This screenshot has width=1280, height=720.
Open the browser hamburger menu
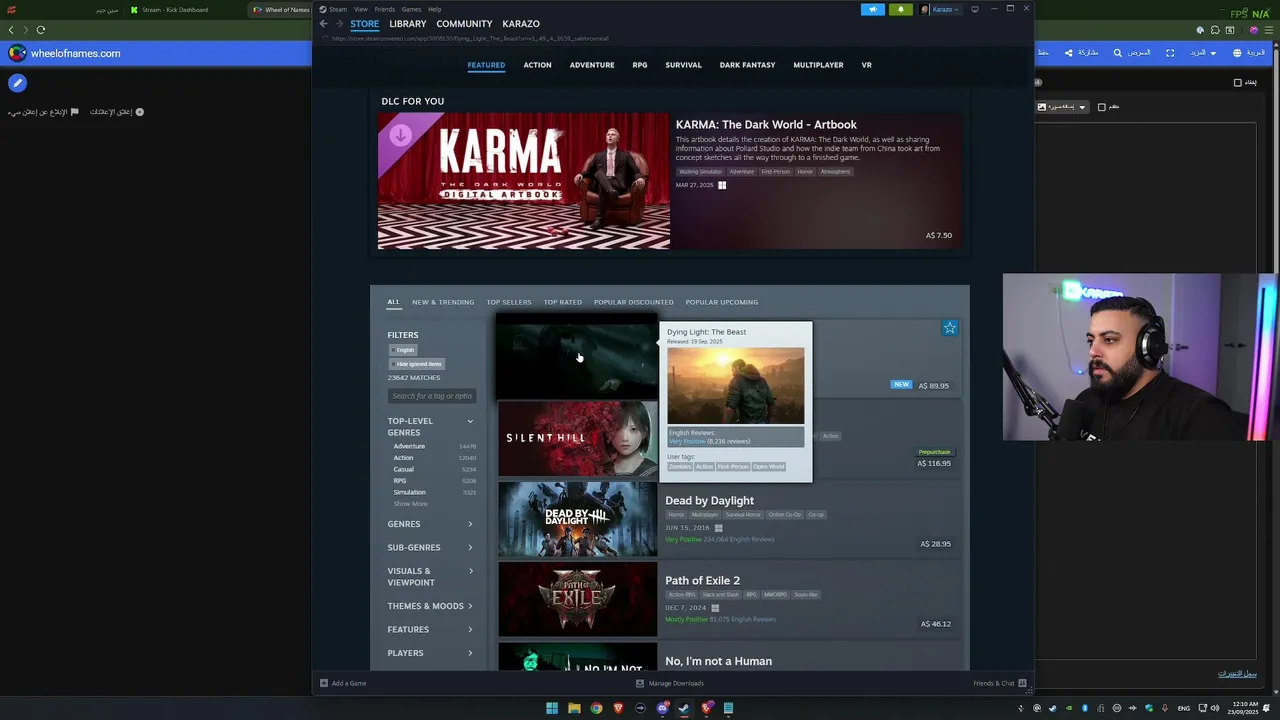point(1268,30)
